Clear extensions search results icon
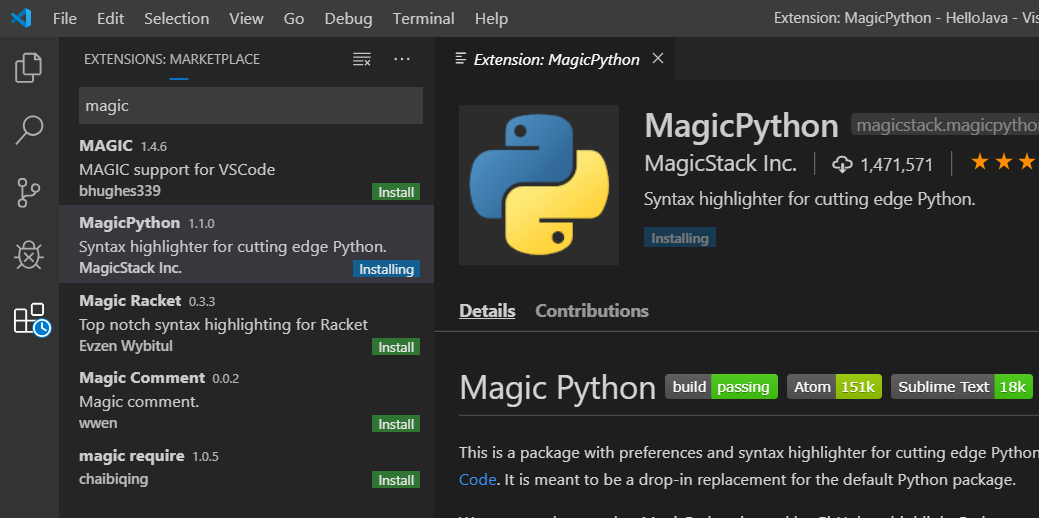Viewport: 1039px width, 518px height. (x=361, y=59)
